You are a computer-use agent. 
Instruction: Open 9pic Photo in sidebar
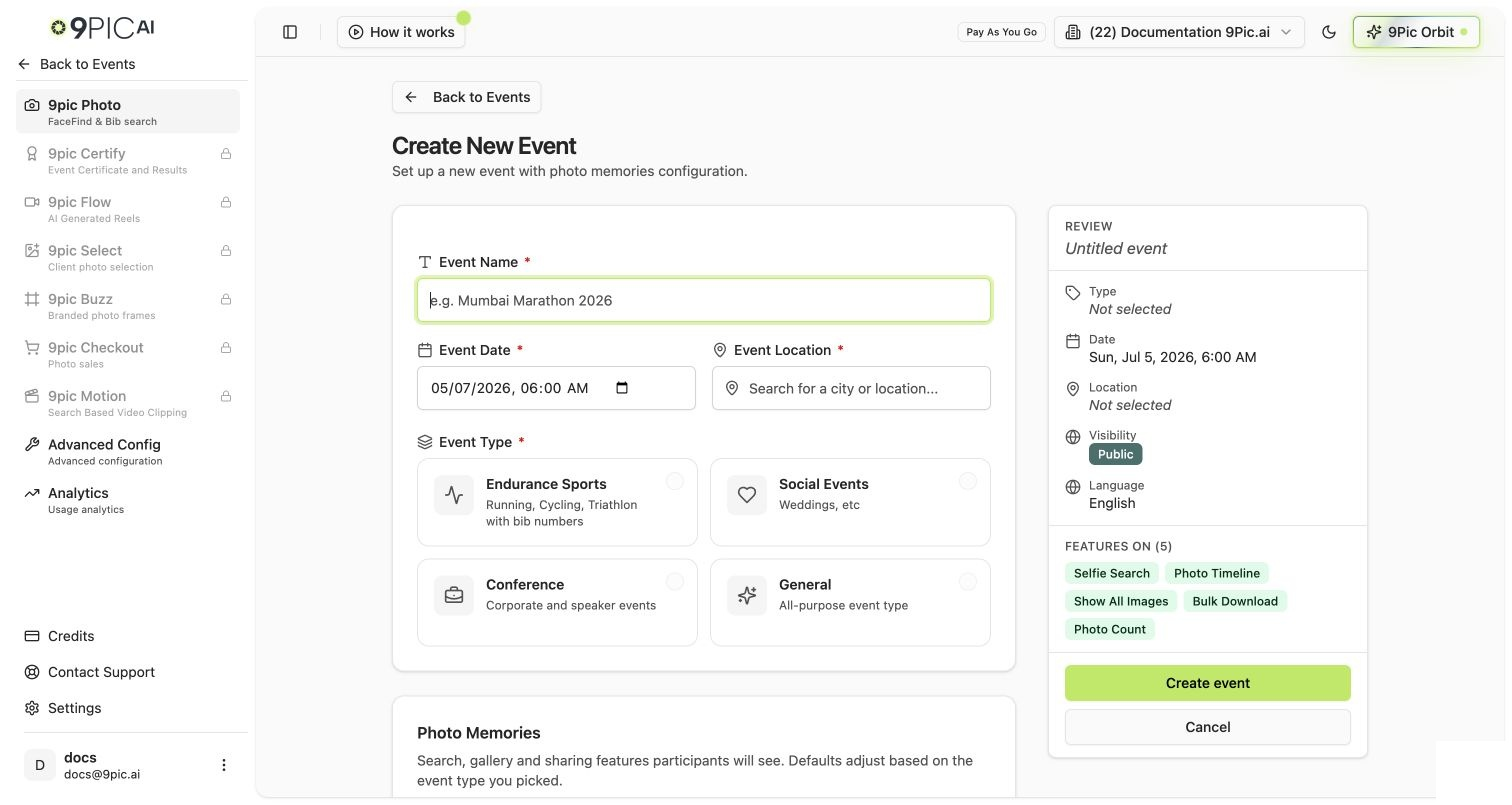point(128,111)
